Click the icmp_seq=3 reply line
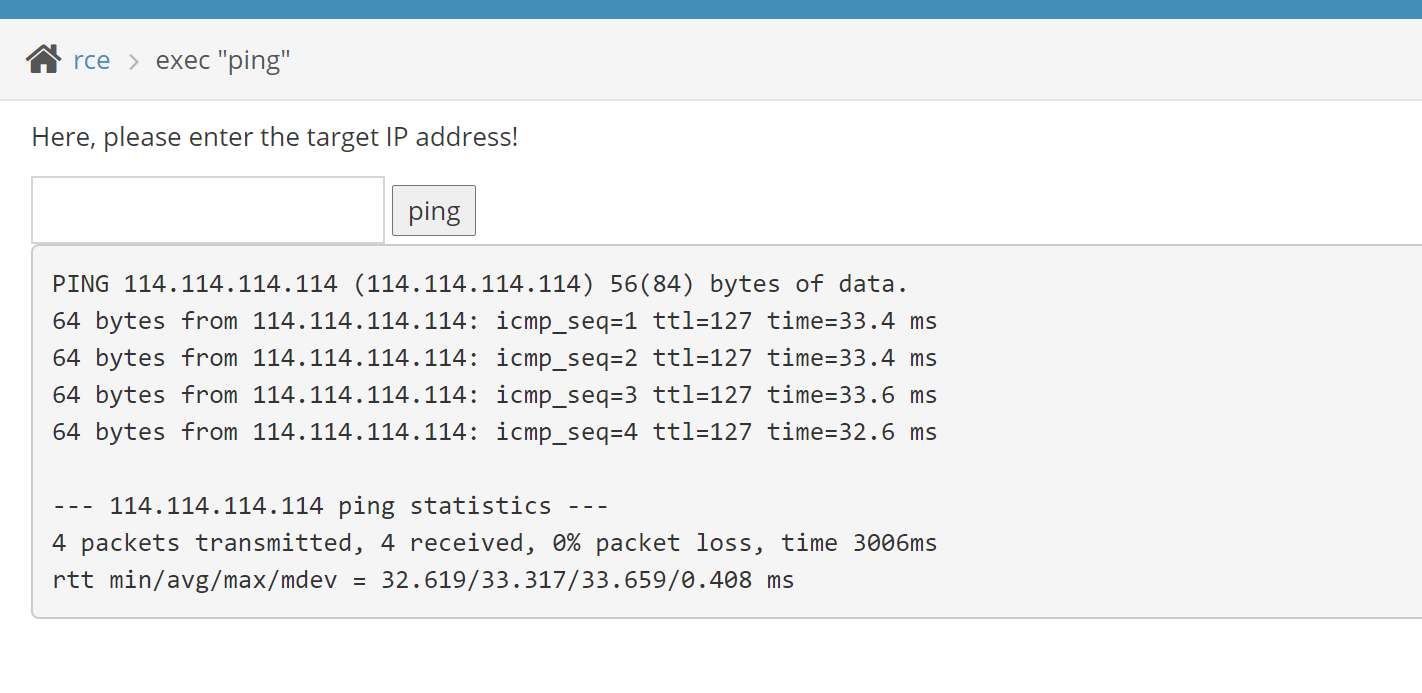Image resolution: width=1422 pixels, height=693 pixels. pos(495,395)
